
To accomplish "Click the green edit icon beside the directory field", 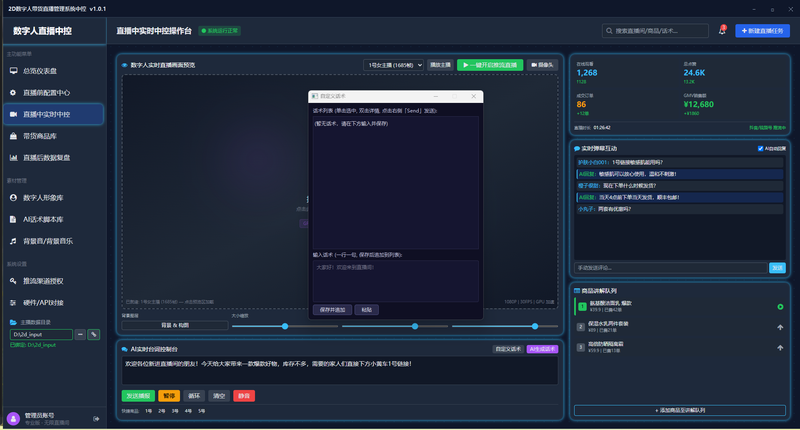I will [x=94, y=335].
